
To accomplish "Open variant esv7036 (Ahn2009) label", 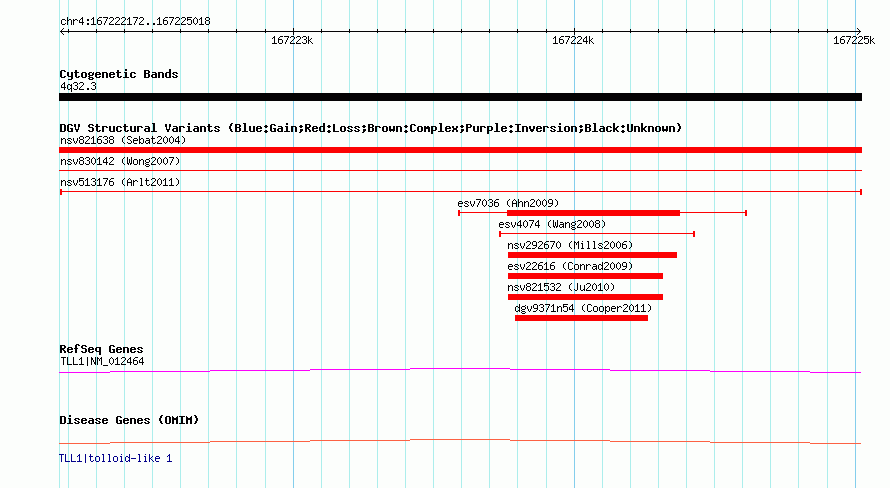I will (508, 203).
